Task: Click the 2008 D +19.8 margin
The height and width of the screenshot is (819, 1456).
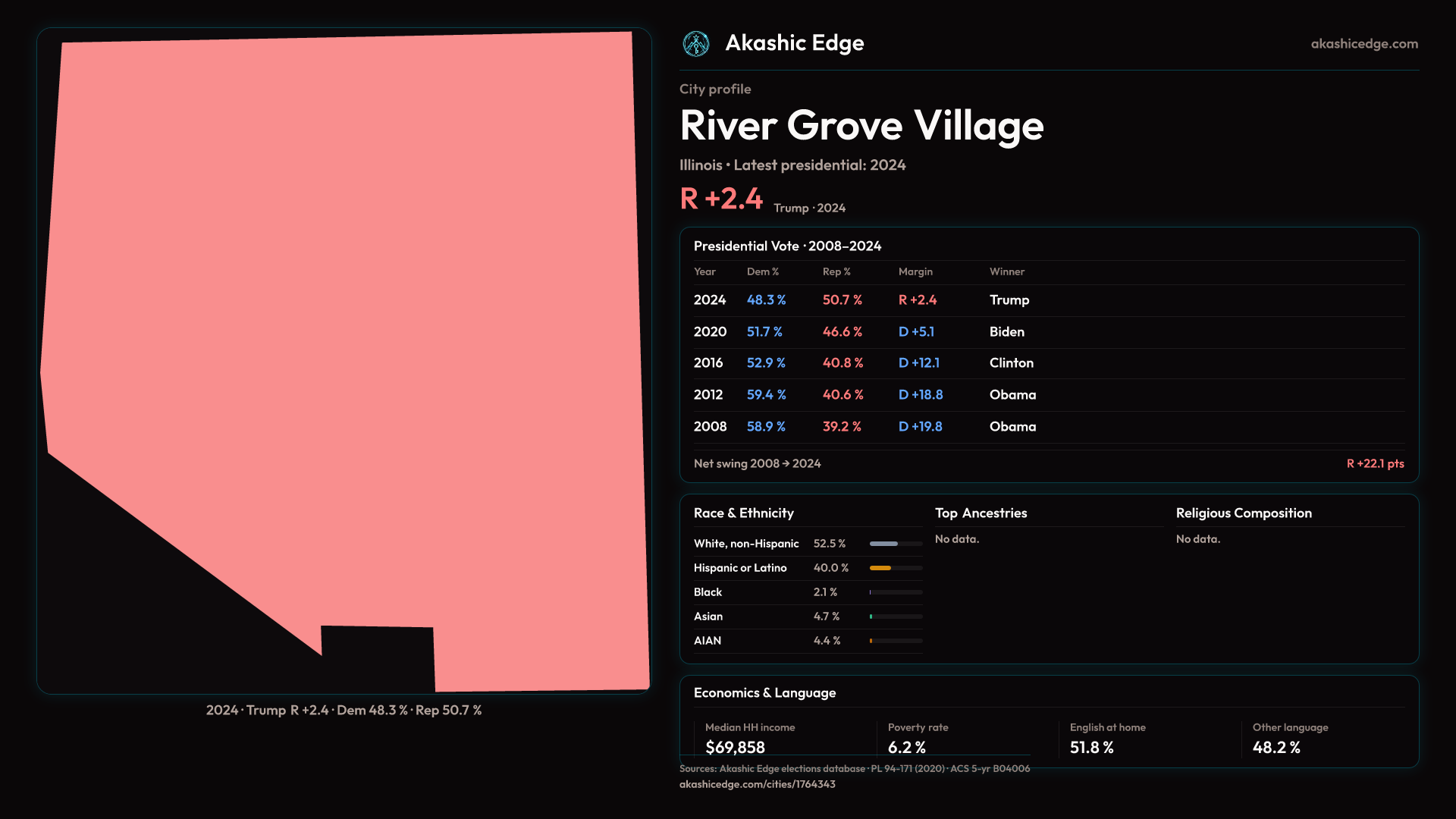Action: [920, 427]
